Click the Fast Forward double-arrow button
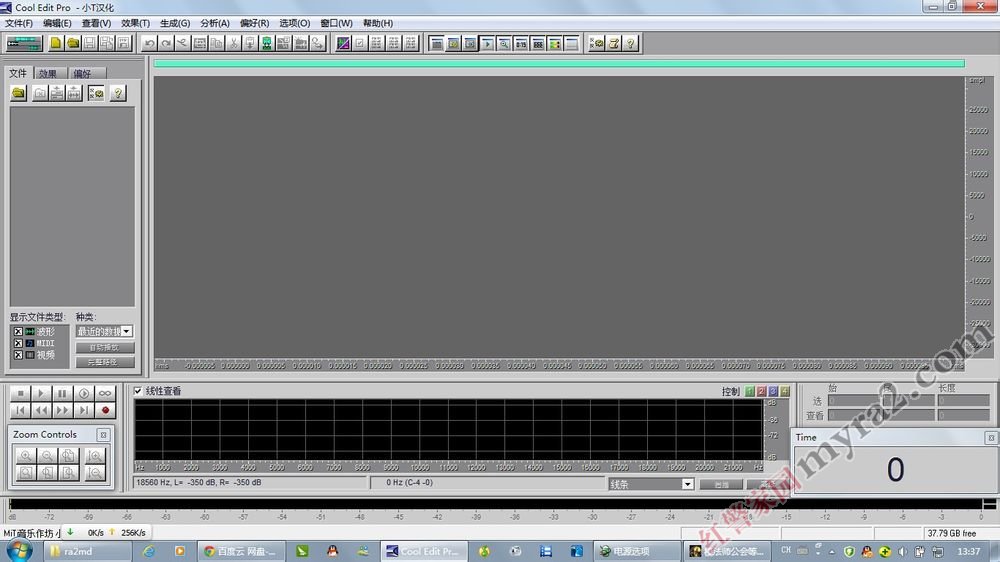The image size is (1000, 562). coord(62,410)
